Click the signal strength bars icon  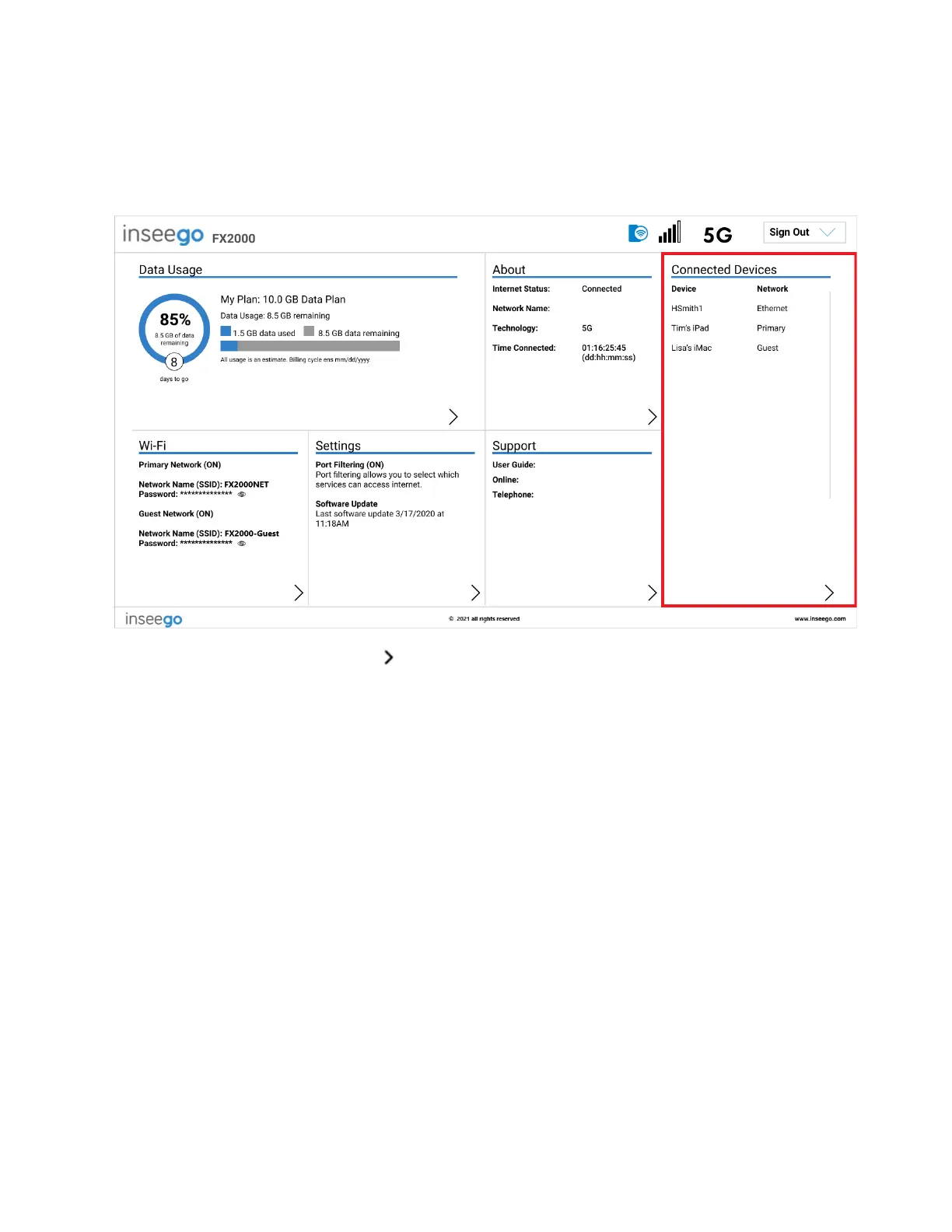tap(670, 232)
